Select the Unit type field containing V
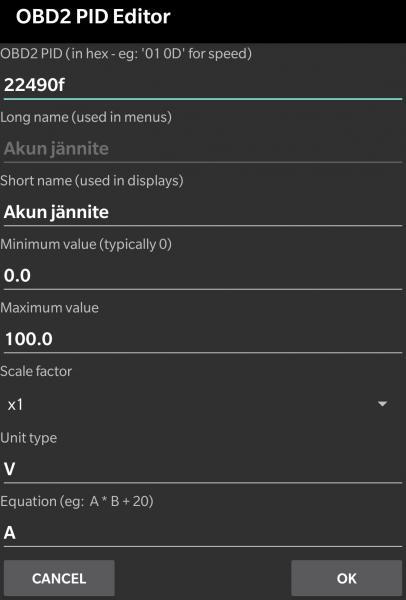This screenshot has width=406, height=600. coord(203,469)
